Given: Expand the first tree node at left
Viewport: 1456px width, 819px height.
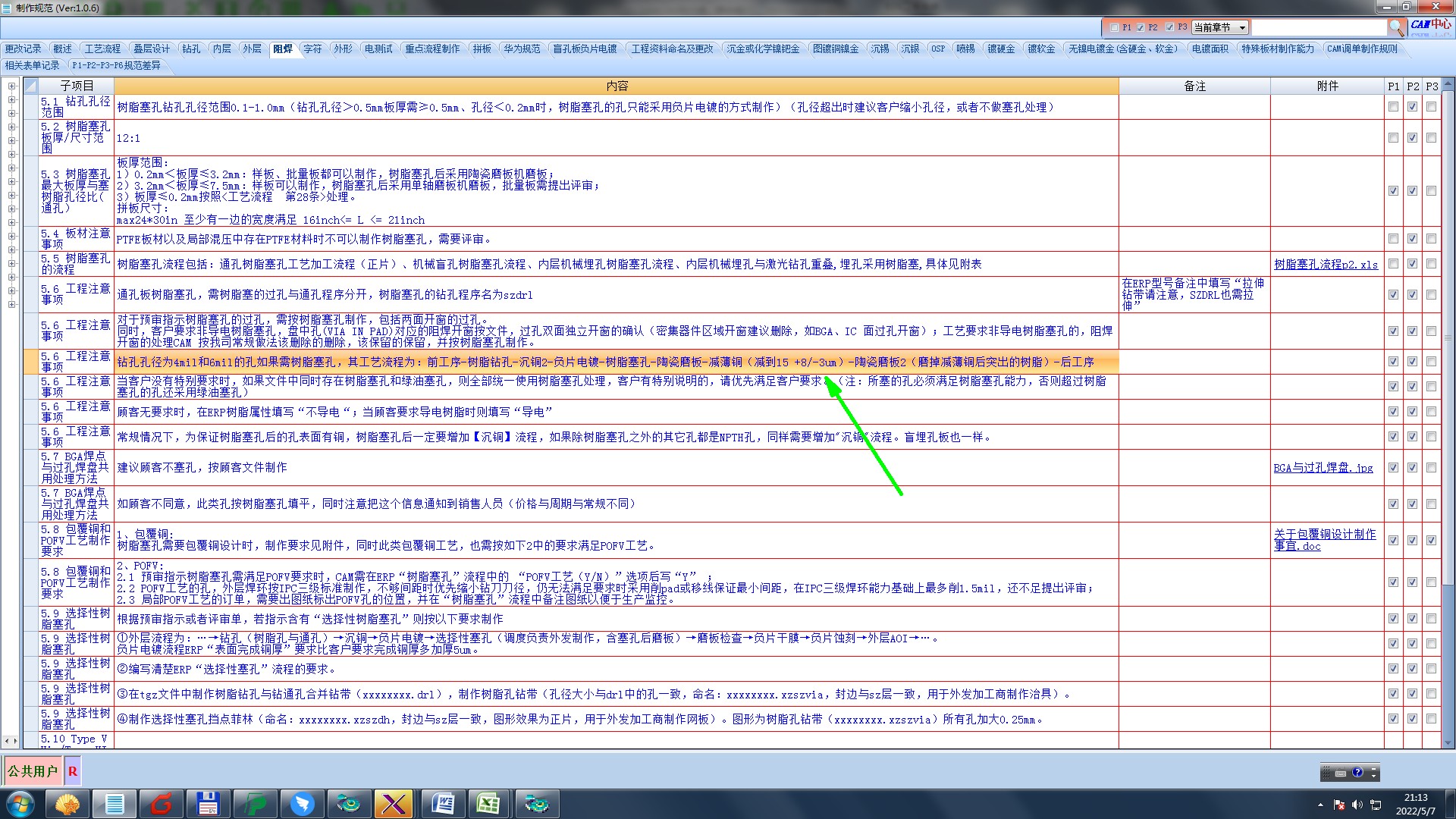Looking at the screenshot, I should tap(11, 86).
